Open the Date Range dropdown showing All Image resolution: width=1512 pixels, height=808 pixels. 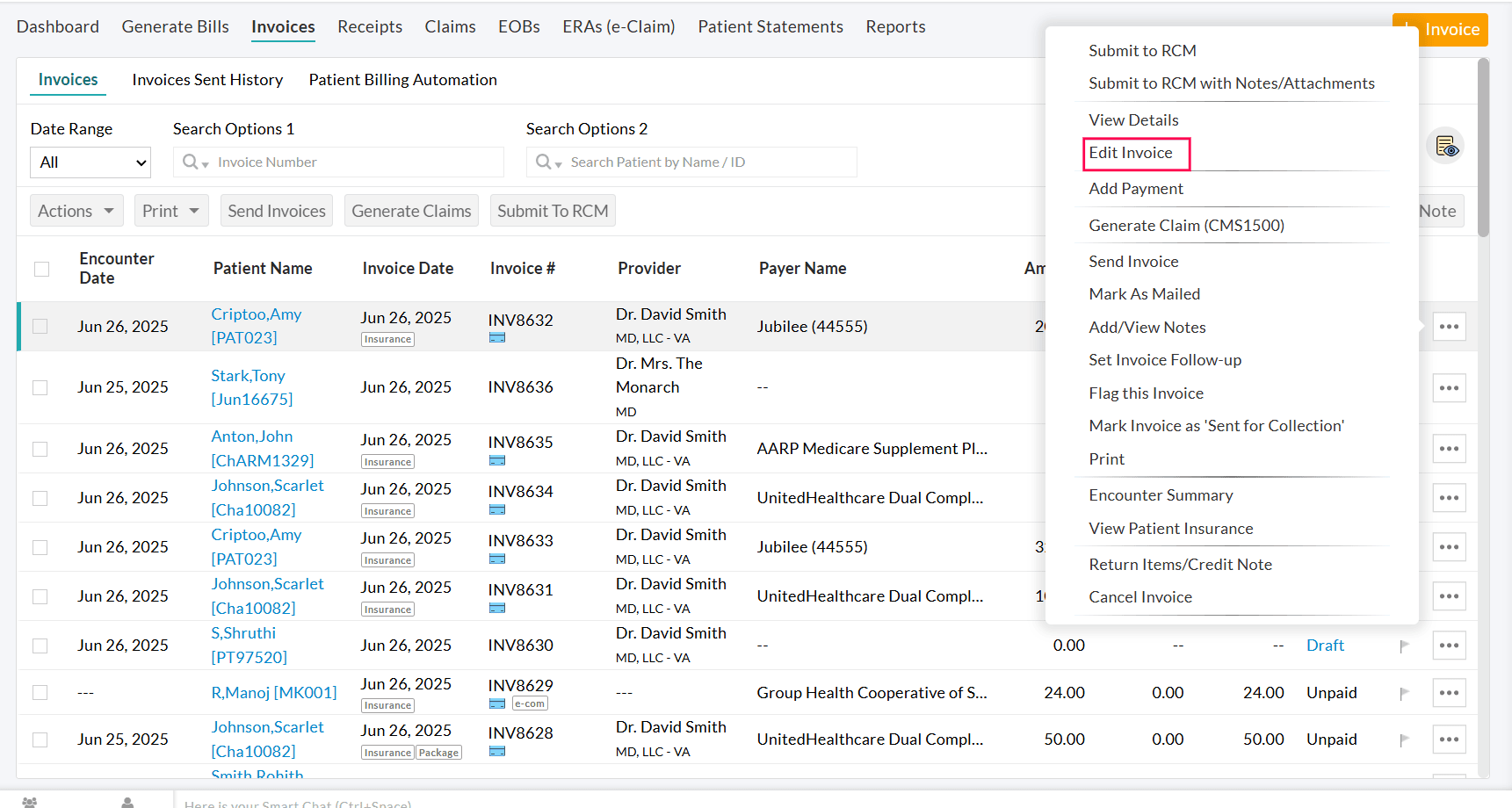[90, 162]
